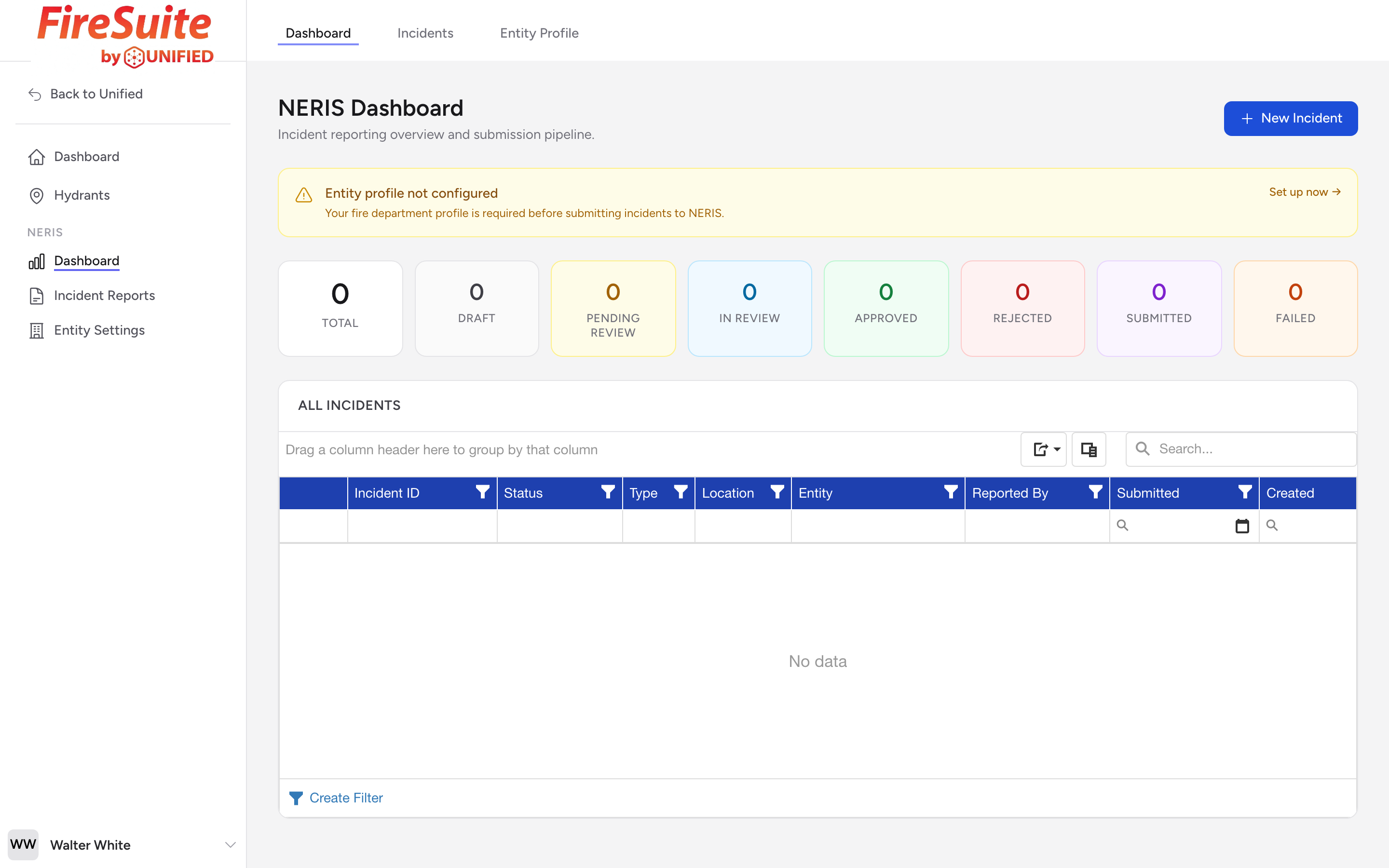Open Hydrants via the map pin icon
Screen dimensions: 1389x868
(x=37, y=196)
